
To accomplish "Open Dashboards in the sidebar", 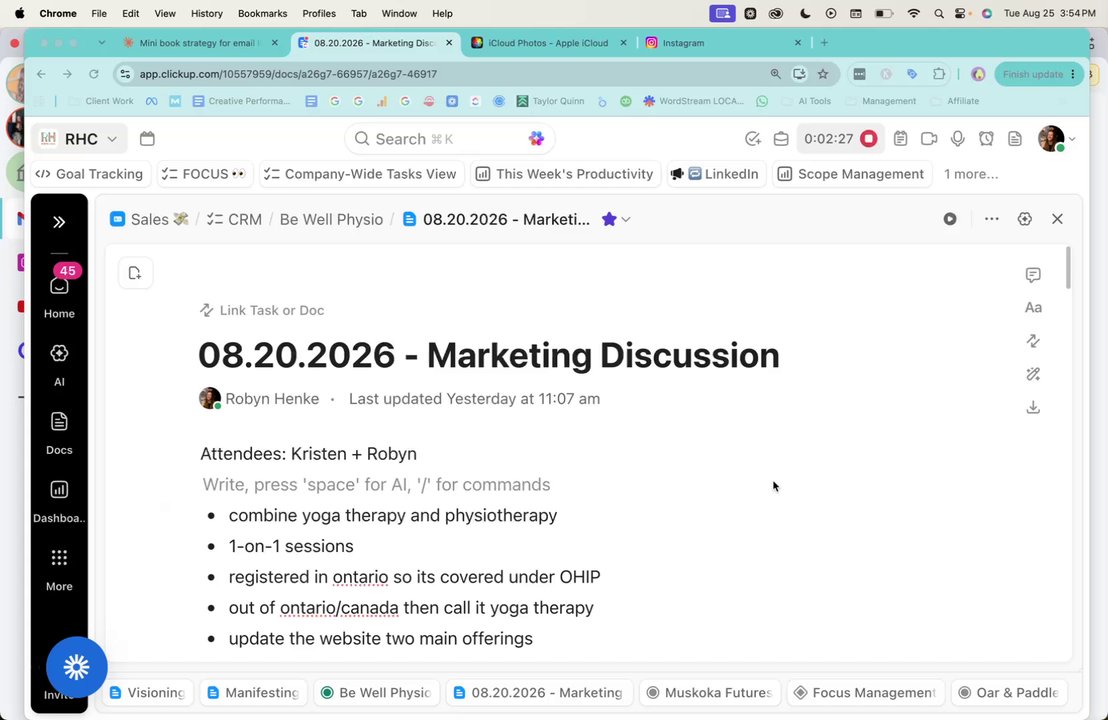I will click(59, 502).
